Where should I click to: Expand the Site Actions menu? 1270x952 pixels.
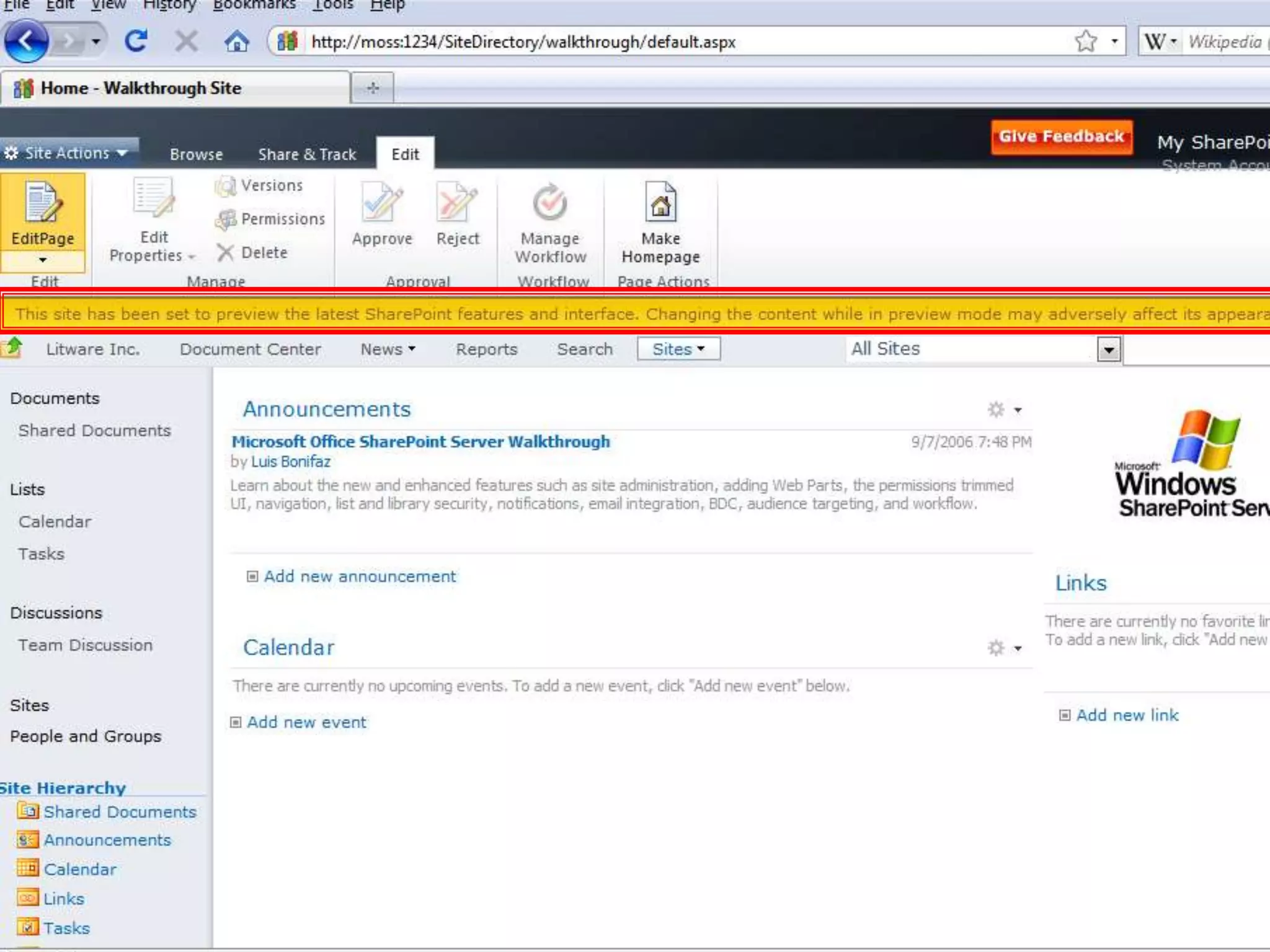click(67, 153)
